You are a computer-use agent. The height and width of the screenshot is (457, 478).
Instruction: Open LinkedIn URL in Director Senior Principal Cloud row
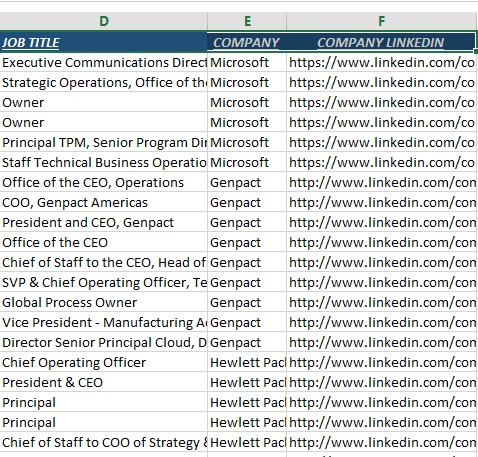[381, 342]
